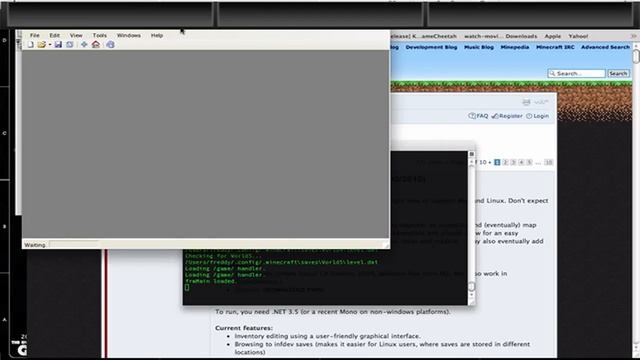Click the browser page vertical scrollbar thumb
Viewport: 640px width, 360px height.
click(636, 56)
